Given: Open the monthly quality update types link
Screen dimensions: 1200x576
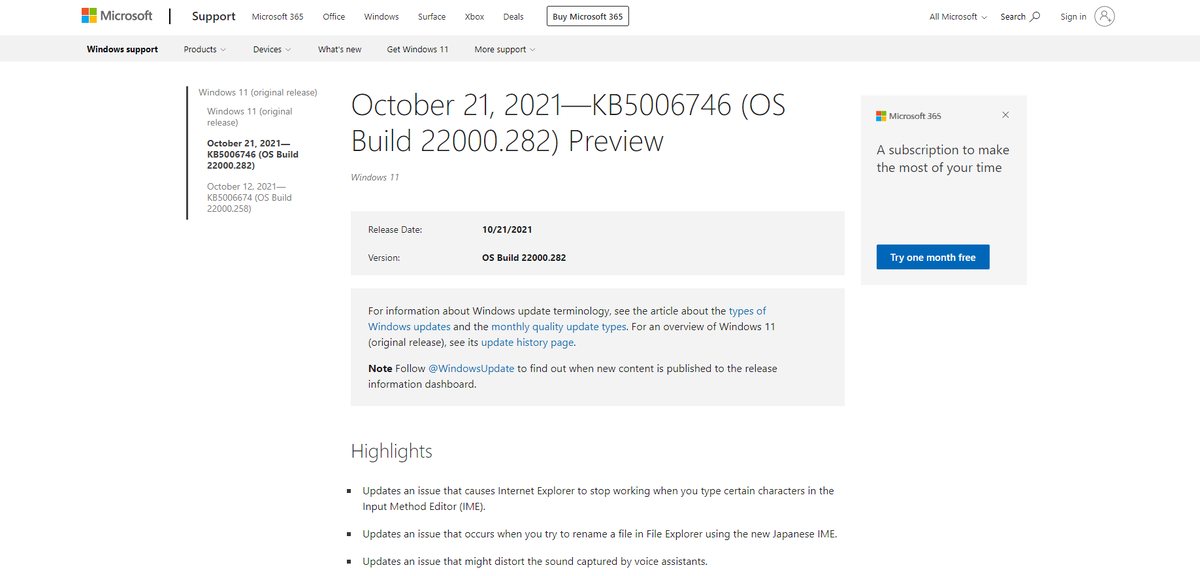Looking at the screenshot, I should [x=559, y=327].
